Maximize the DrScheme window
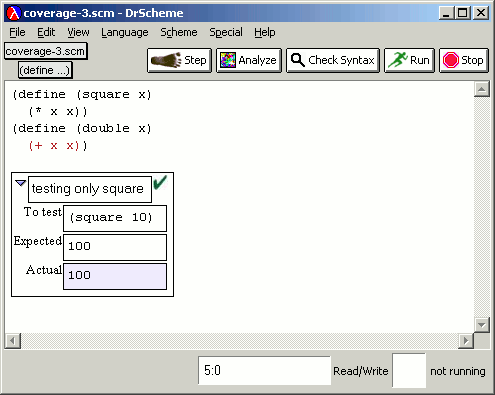The width and height of the screenshot is (495, 395). pos(463,13)
